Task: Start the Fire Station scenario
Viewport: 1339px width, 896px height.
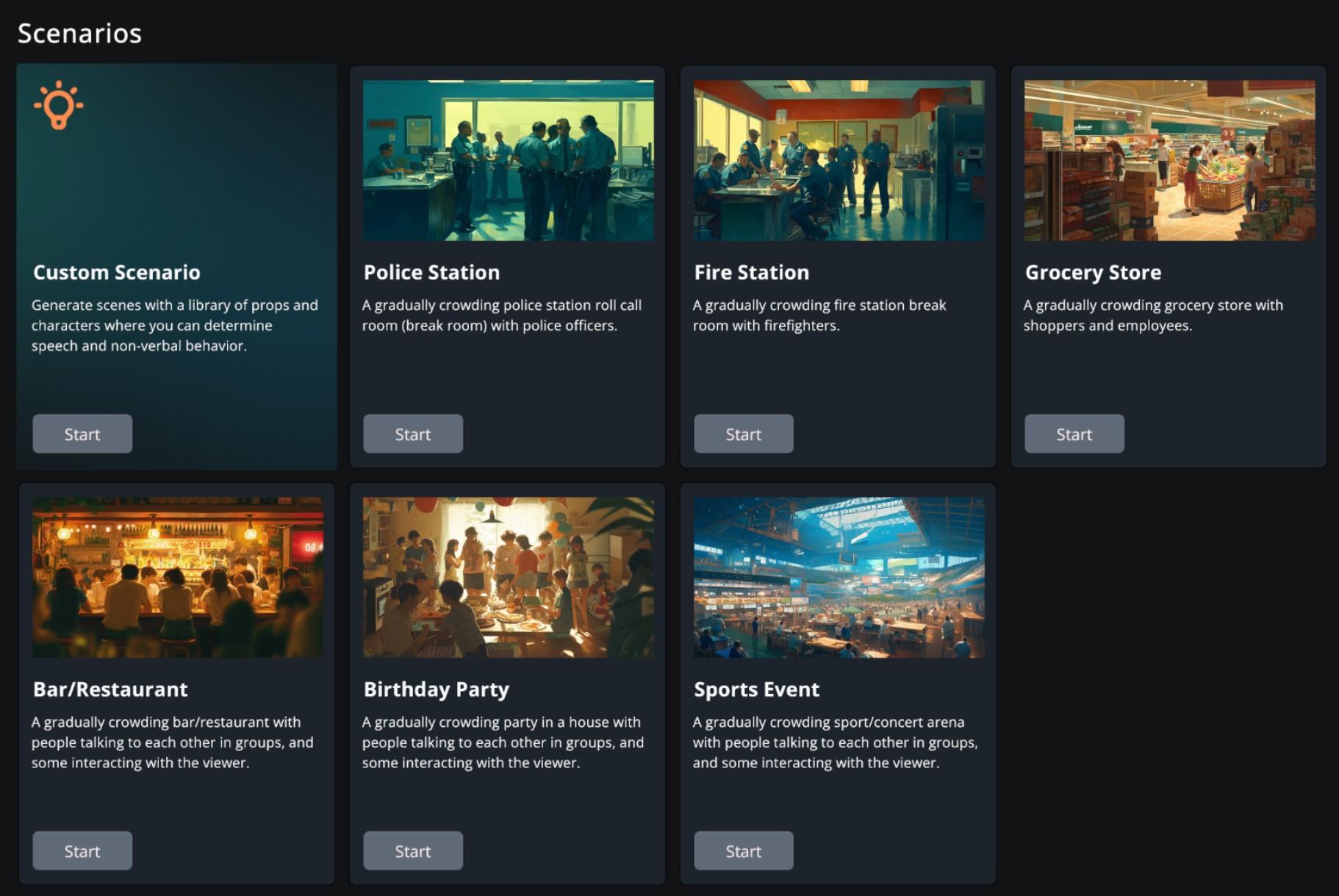Action: tap(744, 434)
